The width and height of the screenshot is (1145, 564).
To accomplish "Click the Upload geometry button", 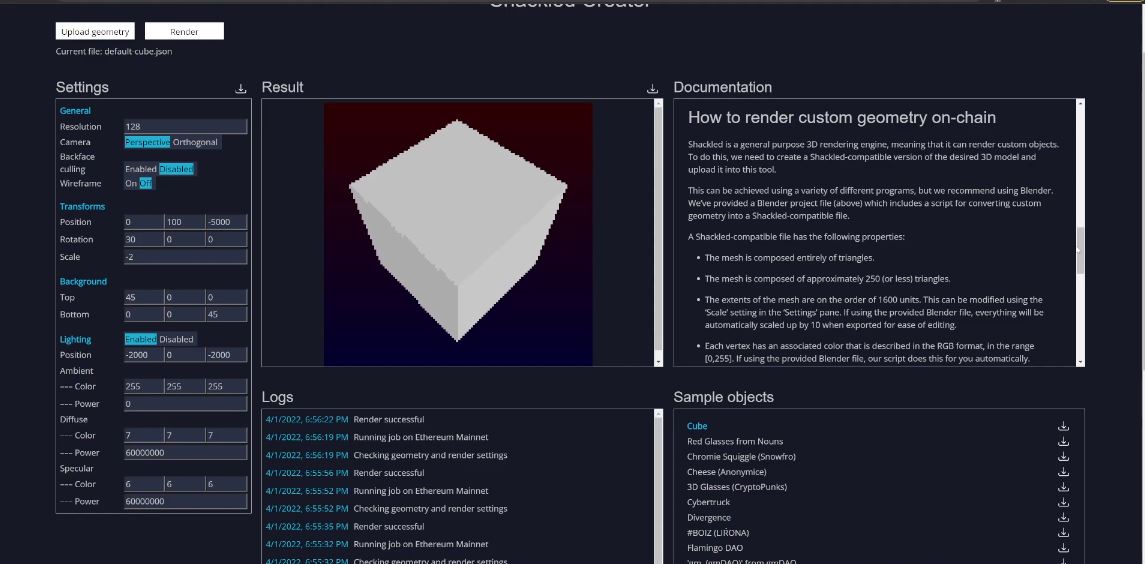I will [x=95, y=31].
